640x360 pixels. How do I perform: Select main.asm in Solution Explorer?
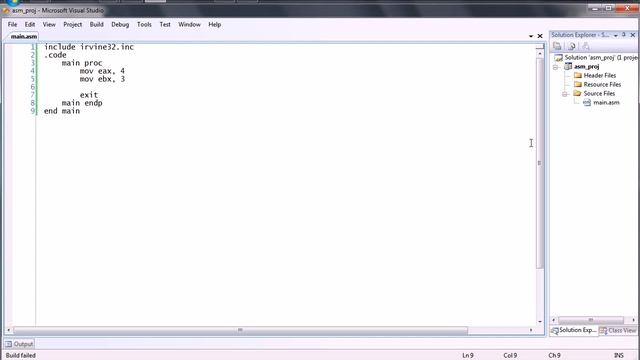606,102
